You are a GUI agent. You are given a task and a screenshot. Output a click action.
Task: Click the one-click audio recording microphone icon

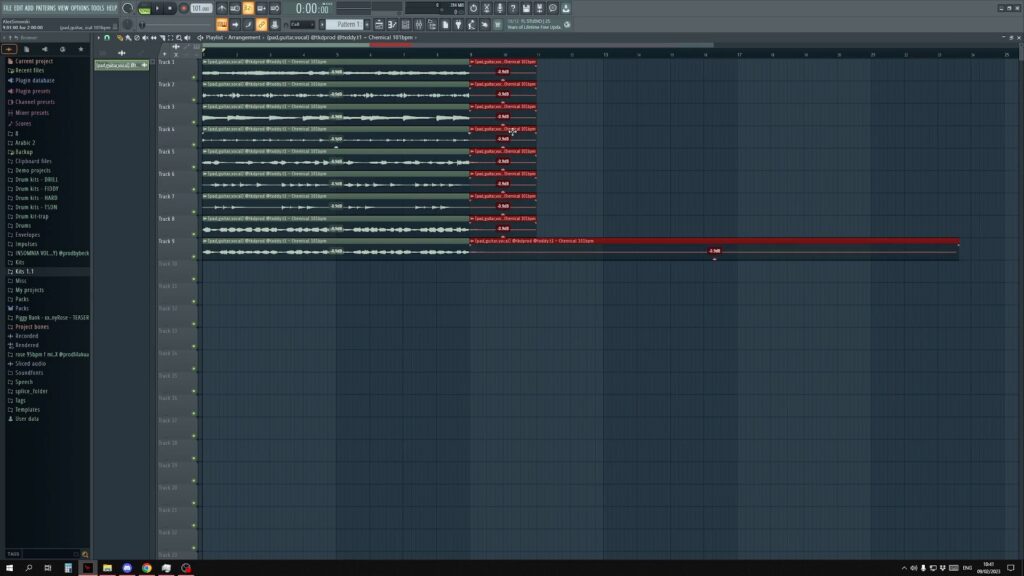point(500,8)
